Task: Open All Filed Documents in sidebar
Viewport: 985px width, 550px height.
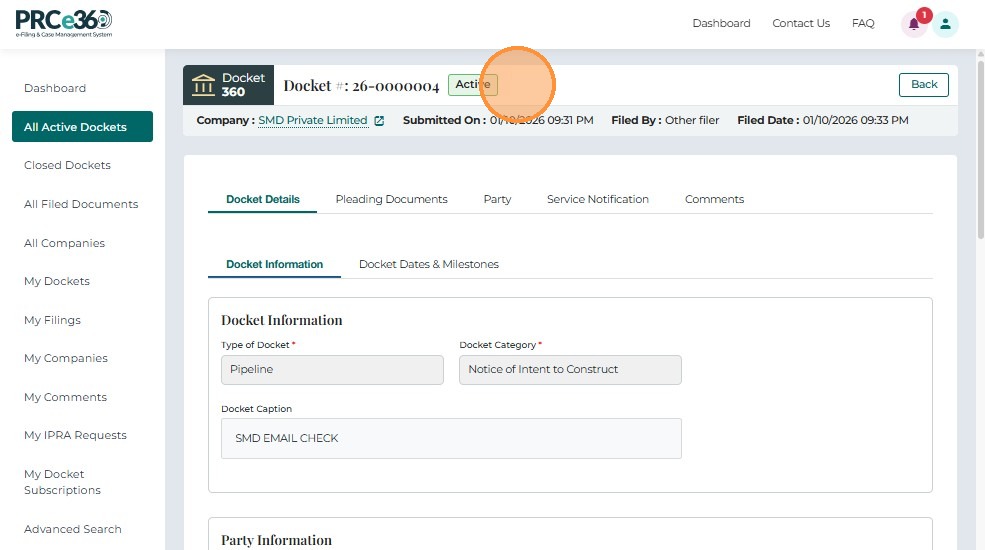Action: pos(81,204)
